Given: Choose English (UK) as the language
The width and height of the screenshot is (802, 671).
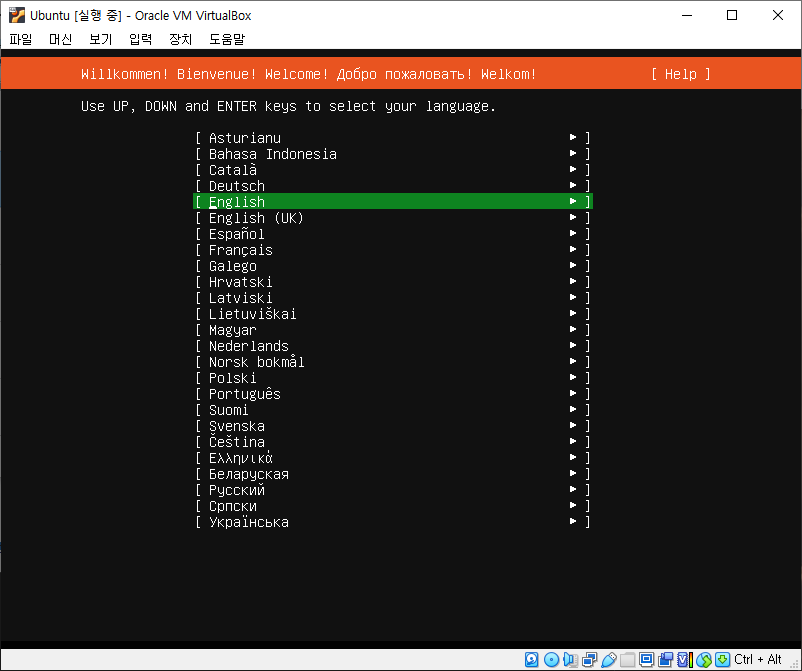Looking at the screenshot, I should pos(393,218).
